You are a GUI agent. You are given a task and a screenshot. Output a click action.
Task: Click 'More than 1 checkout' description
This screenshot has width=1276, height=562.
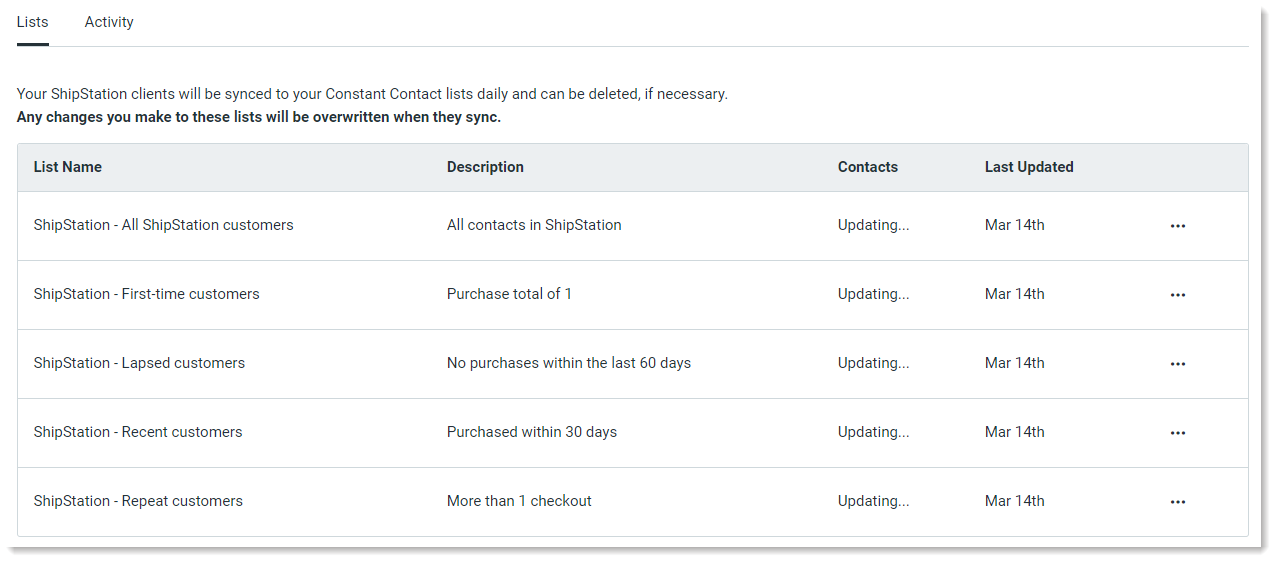click(519, 501)
